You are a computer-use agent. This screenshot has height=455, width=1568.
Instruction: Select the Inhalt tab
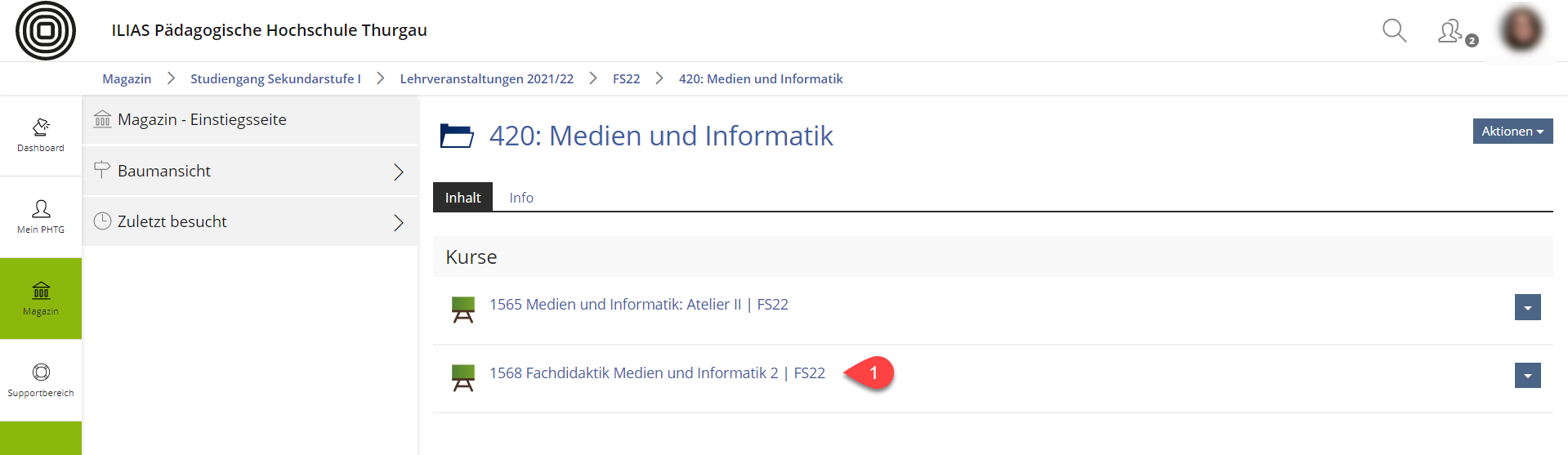462,198
